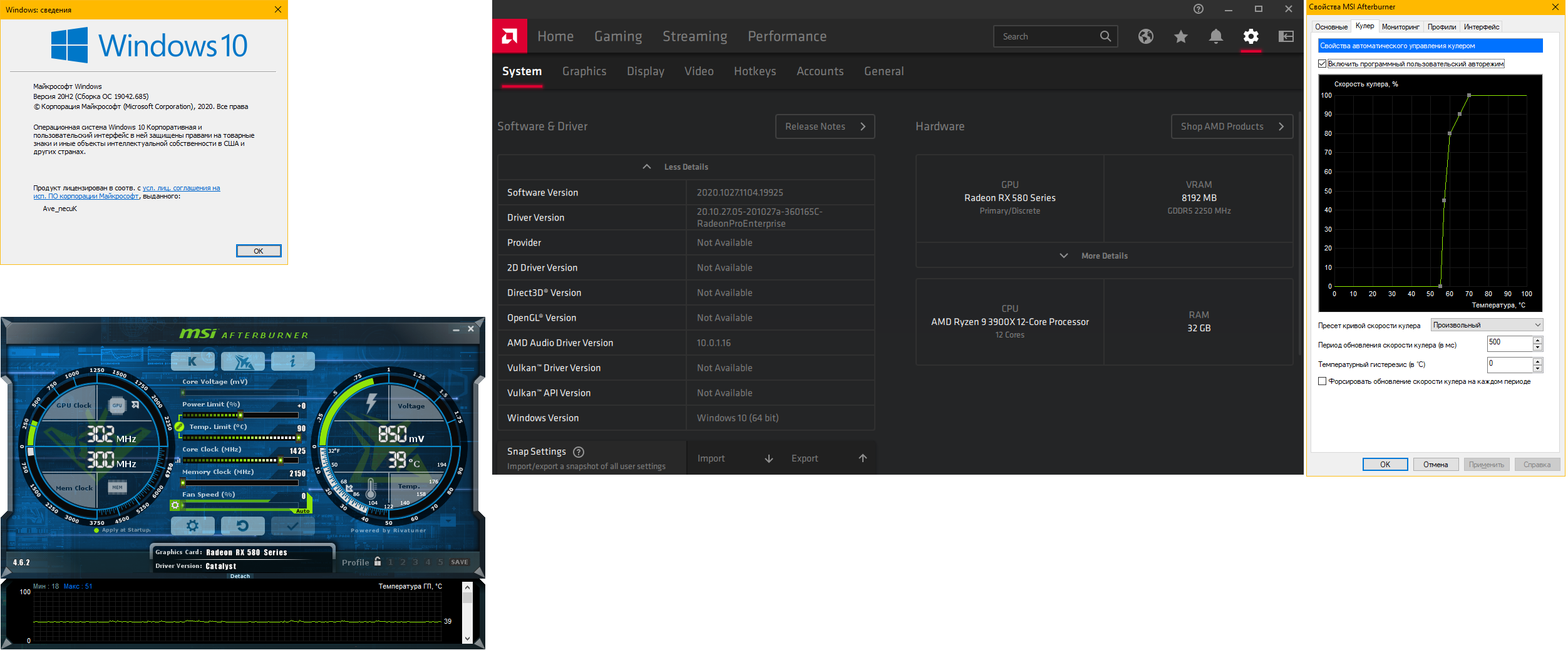
Task: Go to the Performance section in Radeon Software
Action: 787,36
